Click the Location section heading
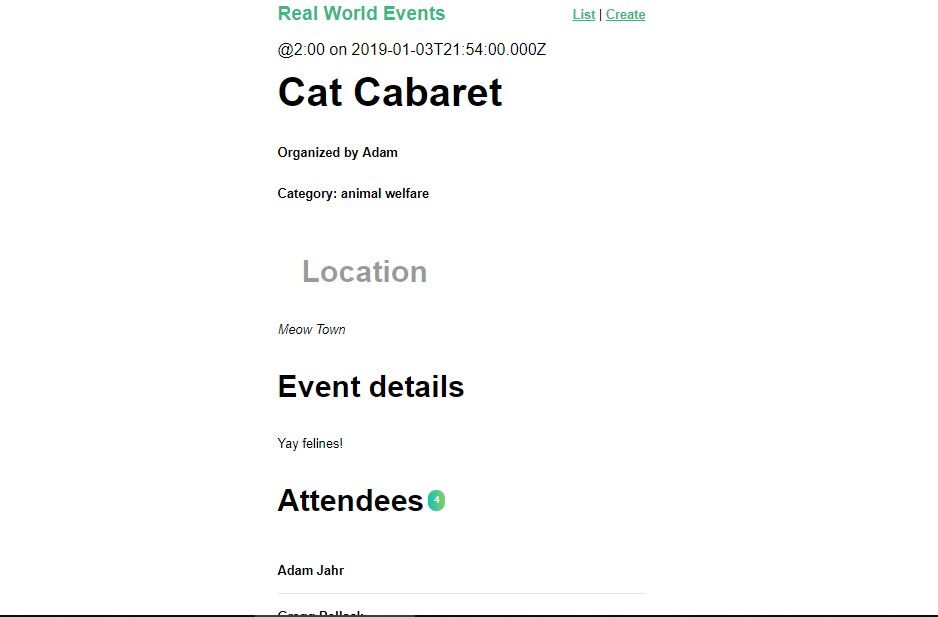938x617 pixels. point(364,271)
